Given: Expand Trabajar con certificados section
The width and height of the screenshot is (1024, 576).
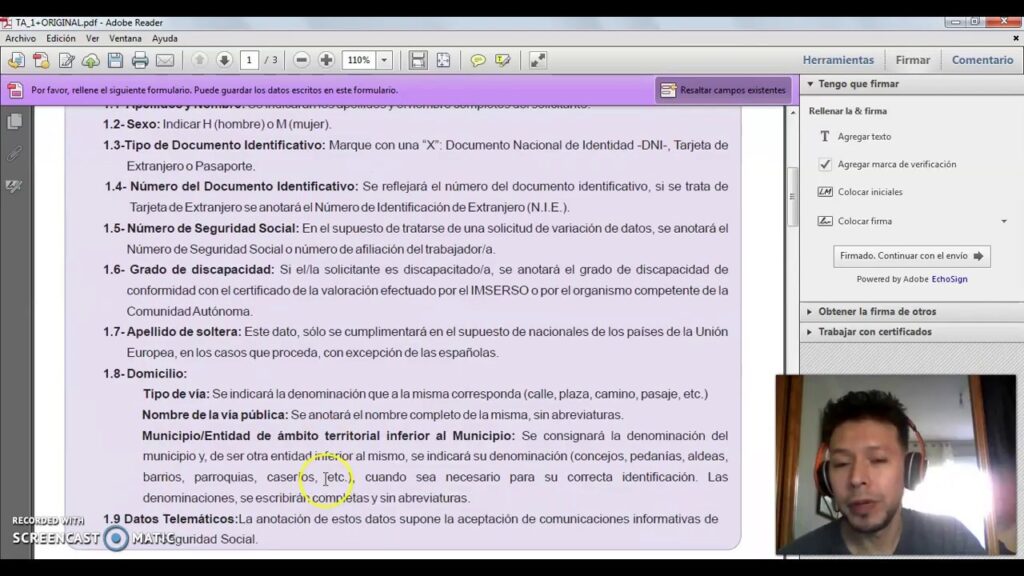Looking at the screenshot, I should (874, 332).
